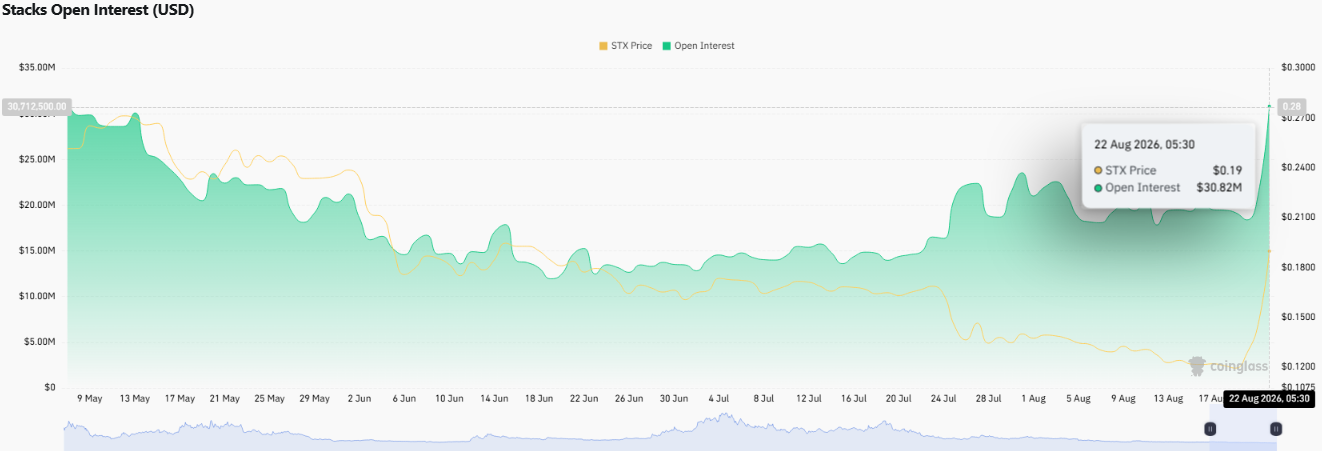Click the 30,712,500.00 left axis marker
The image size is (1322, 451).
click(x=37, y=106)
